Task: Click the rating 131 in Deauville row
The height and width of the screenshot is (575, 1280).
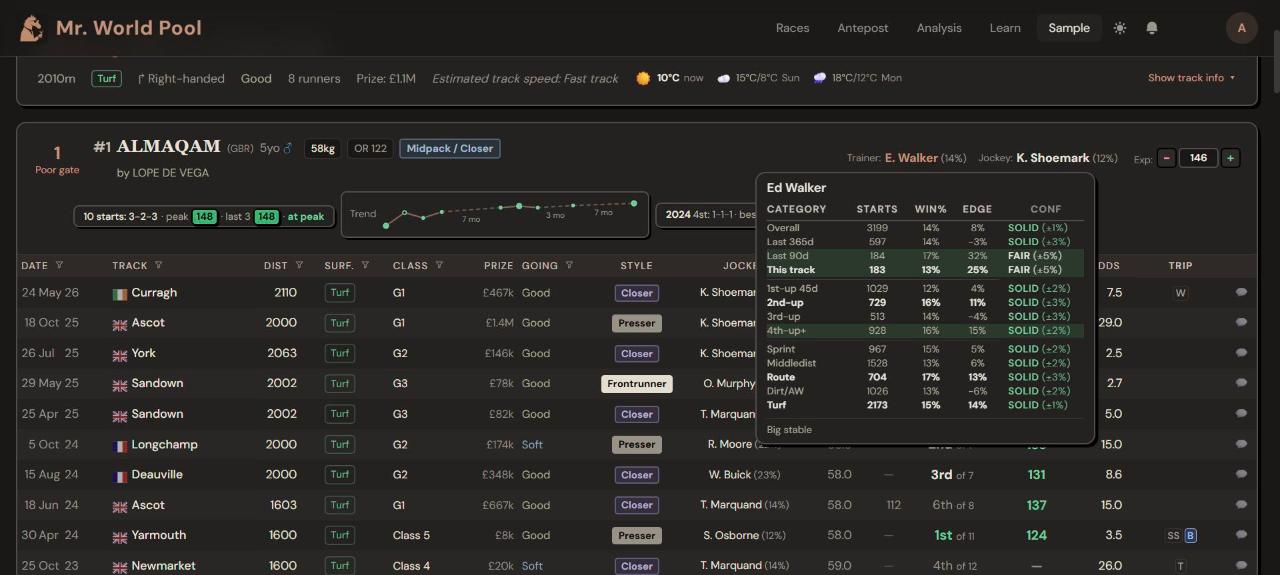Action: 1036,475
